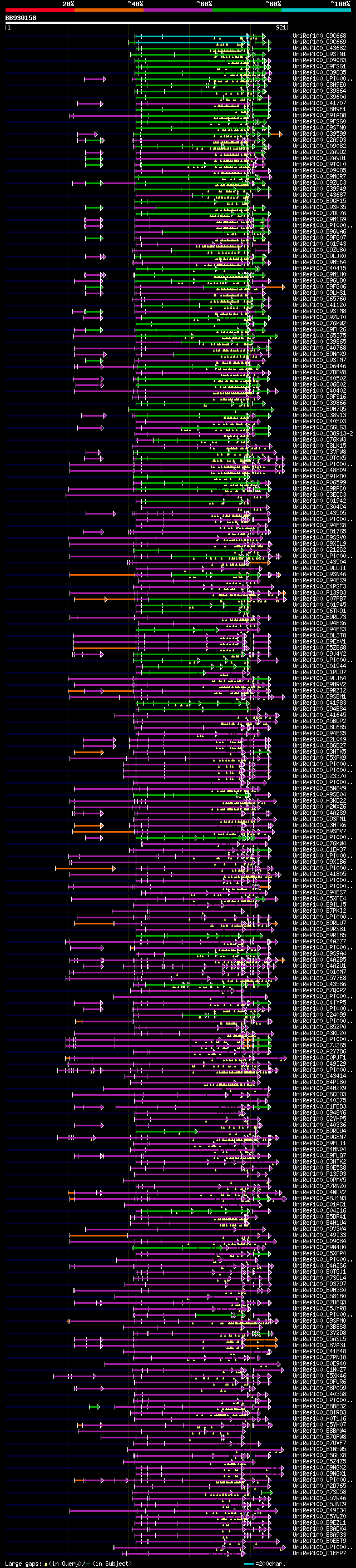
Task: Click the orange ~40% identity legend bar
Action: tap(109, 10)
